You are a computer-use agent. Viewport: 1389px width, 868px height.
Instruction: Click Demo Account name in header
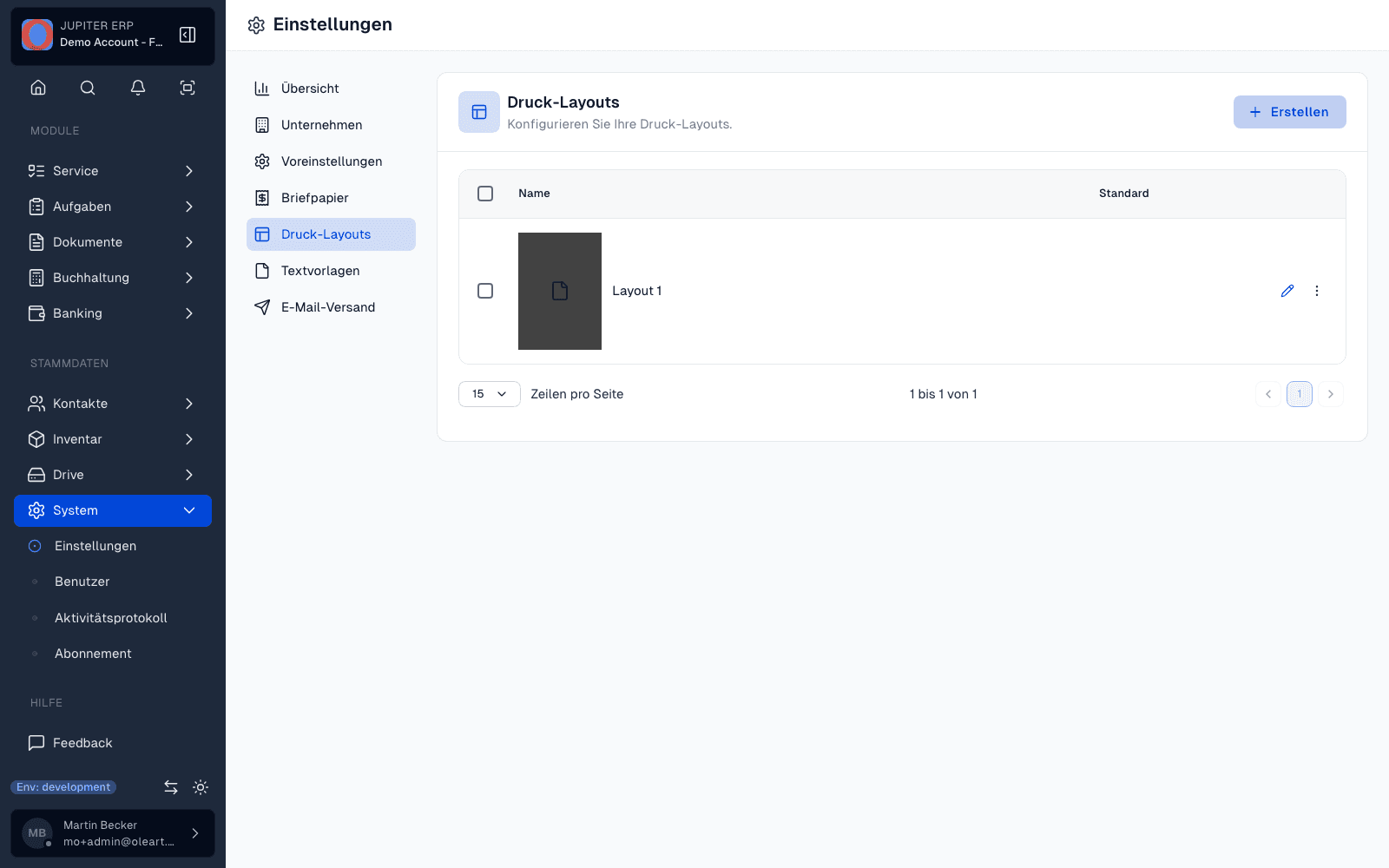(x=111, y=43)
